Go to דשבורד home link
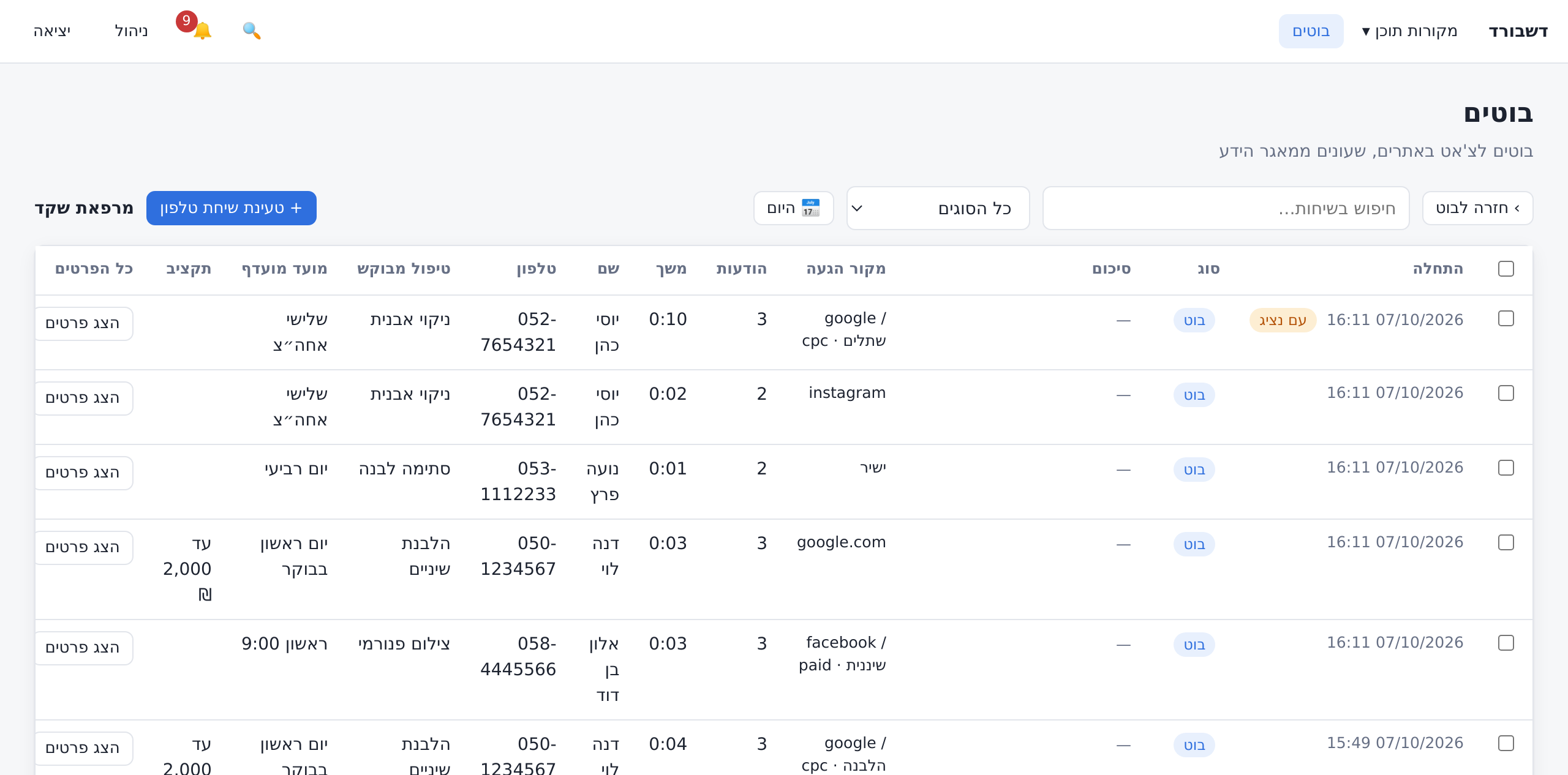Screen dimensions: 1568x775 coord(1518,31)
